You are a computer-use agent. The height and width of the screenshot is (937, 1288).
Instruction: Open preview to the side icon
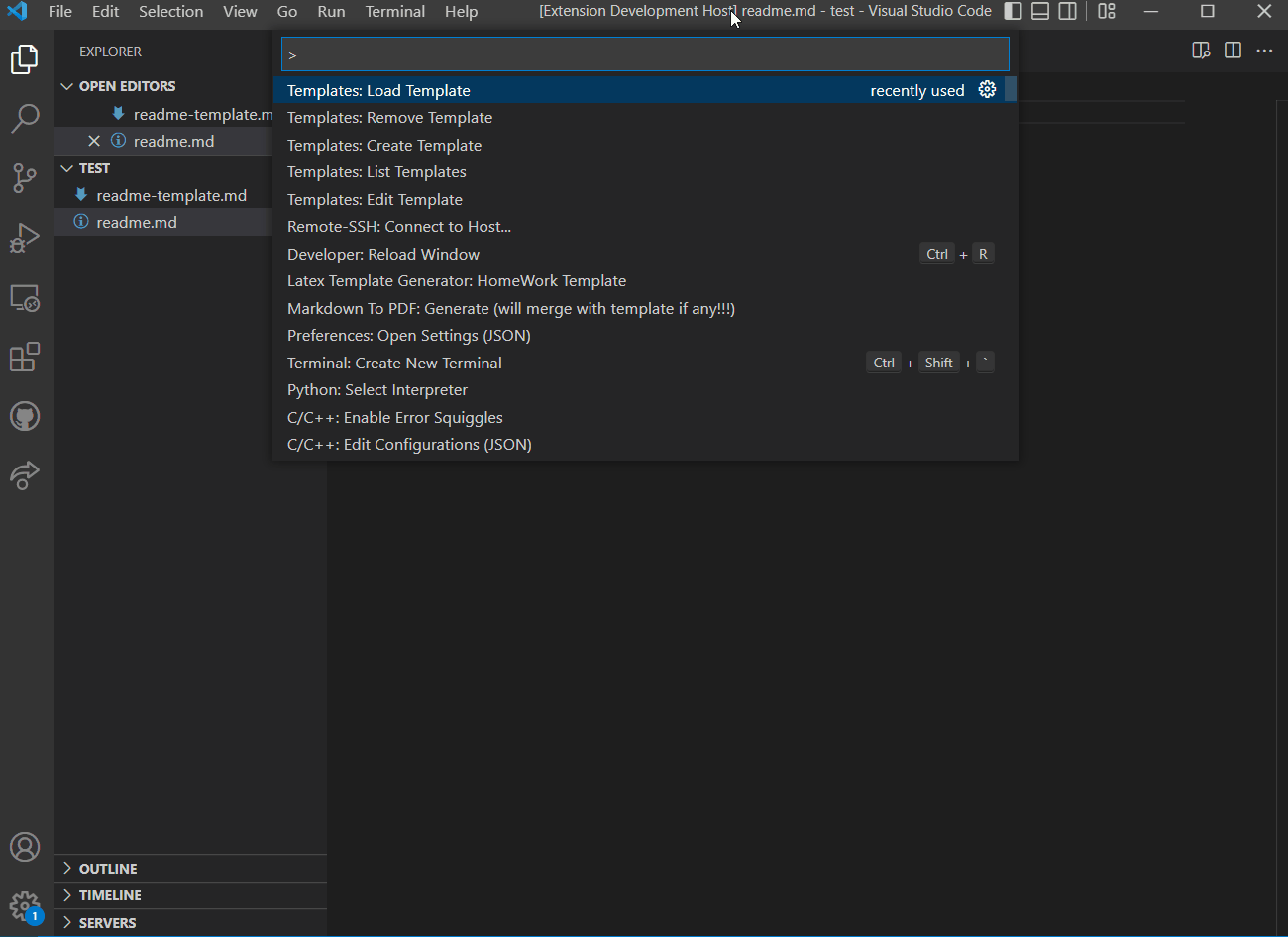(1201, 51)
